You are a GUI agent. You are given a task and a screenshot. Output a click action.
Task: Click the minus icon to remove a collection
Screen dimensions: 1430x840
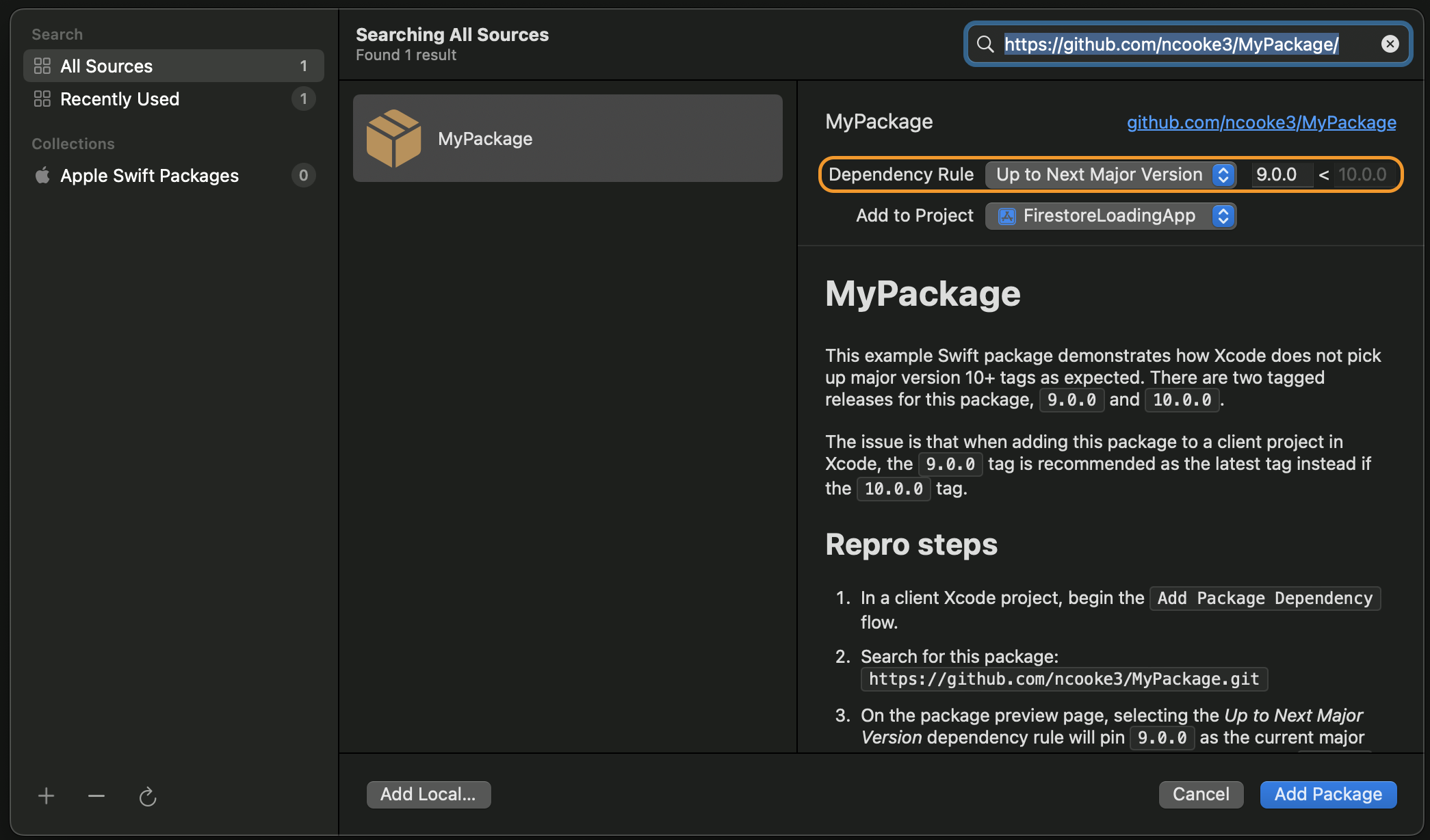[x=96, y=796]
